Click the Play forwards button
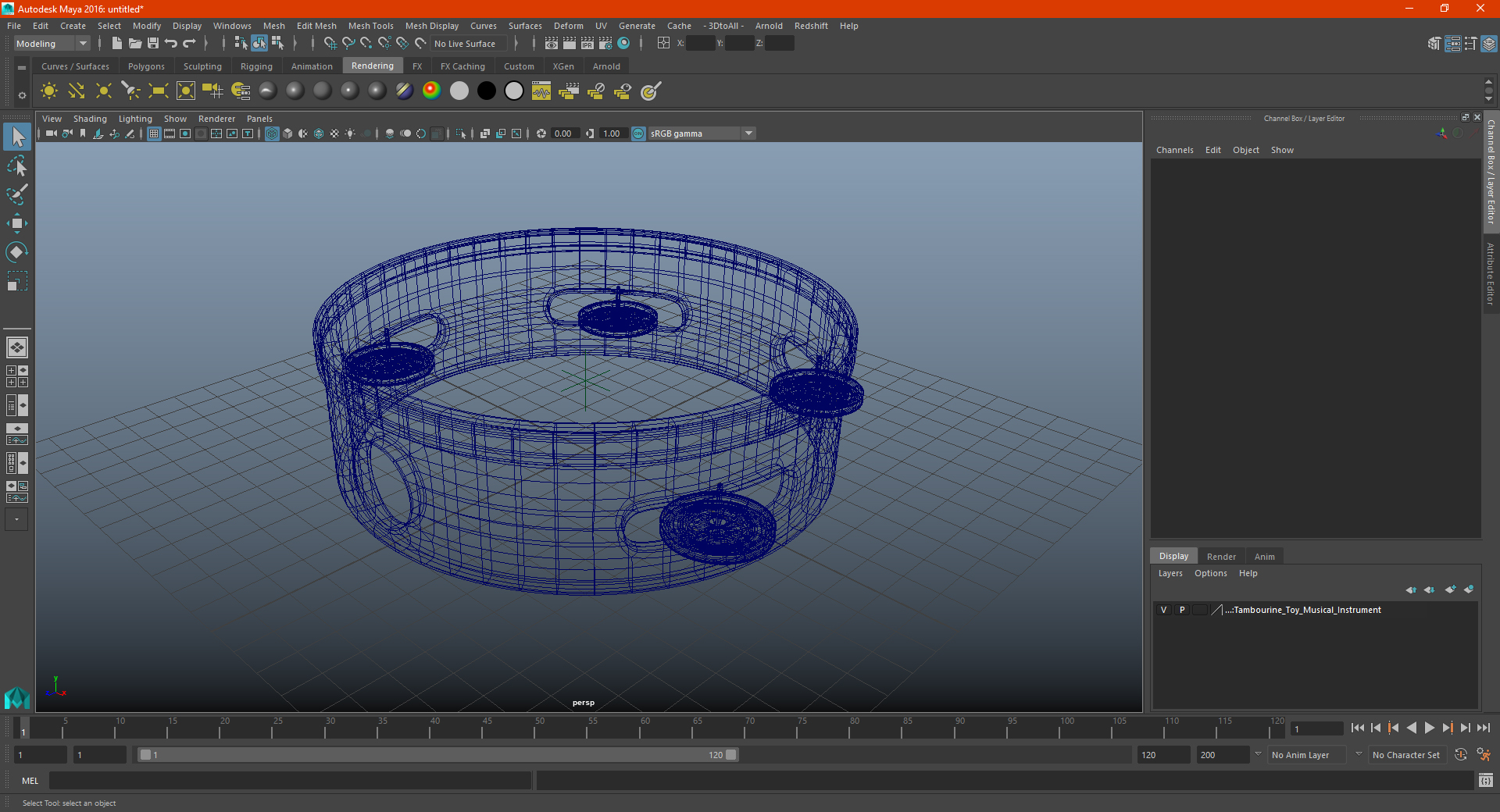The height and width of the screenshot is (812, 1500). pos(1429,728)
